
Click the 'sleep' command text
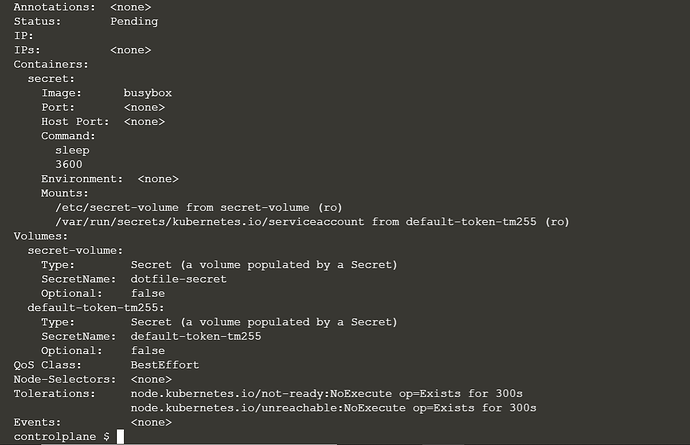[72, 150]
